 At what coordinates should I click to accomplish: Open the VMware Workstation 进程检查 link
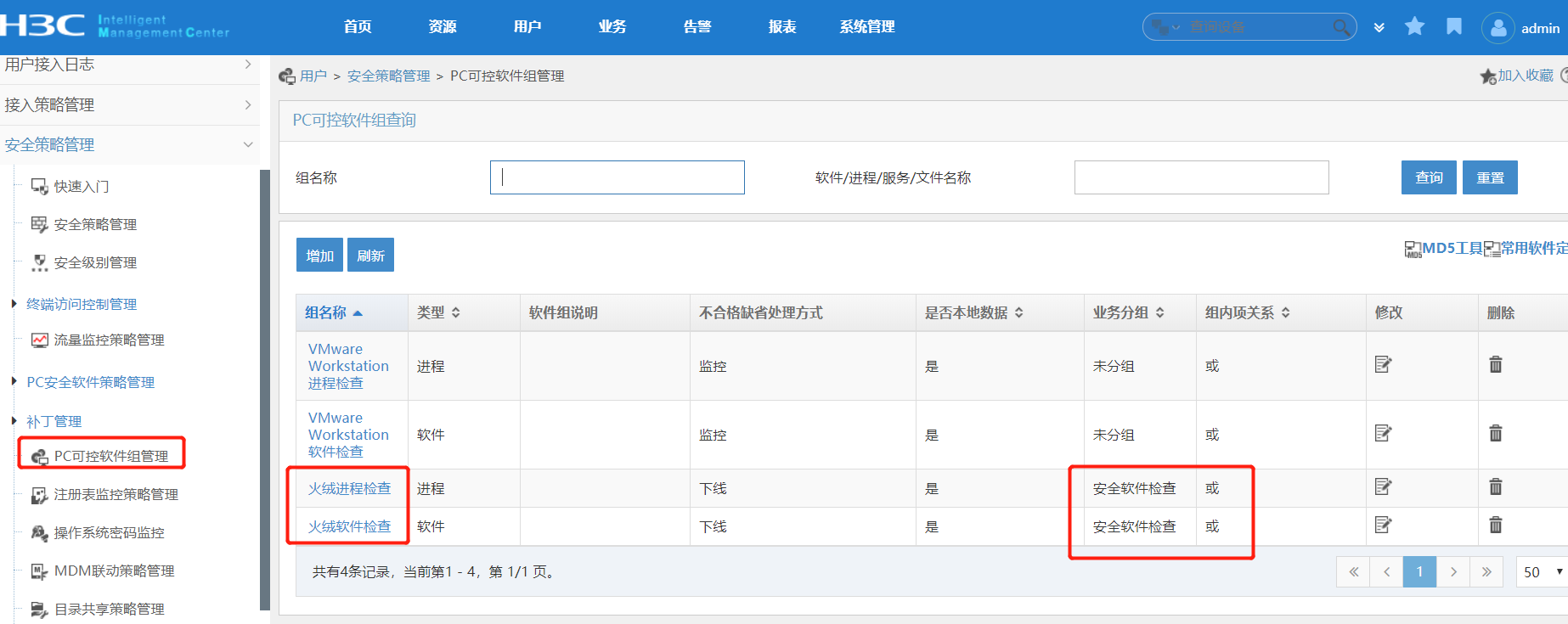click(x=348, y=366)
